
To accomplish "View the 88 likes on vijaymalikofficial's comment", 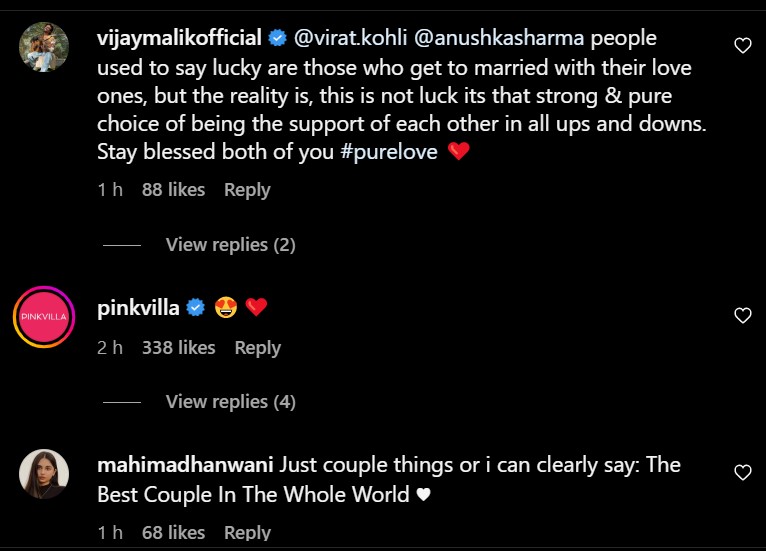I will tap(173, 190).
